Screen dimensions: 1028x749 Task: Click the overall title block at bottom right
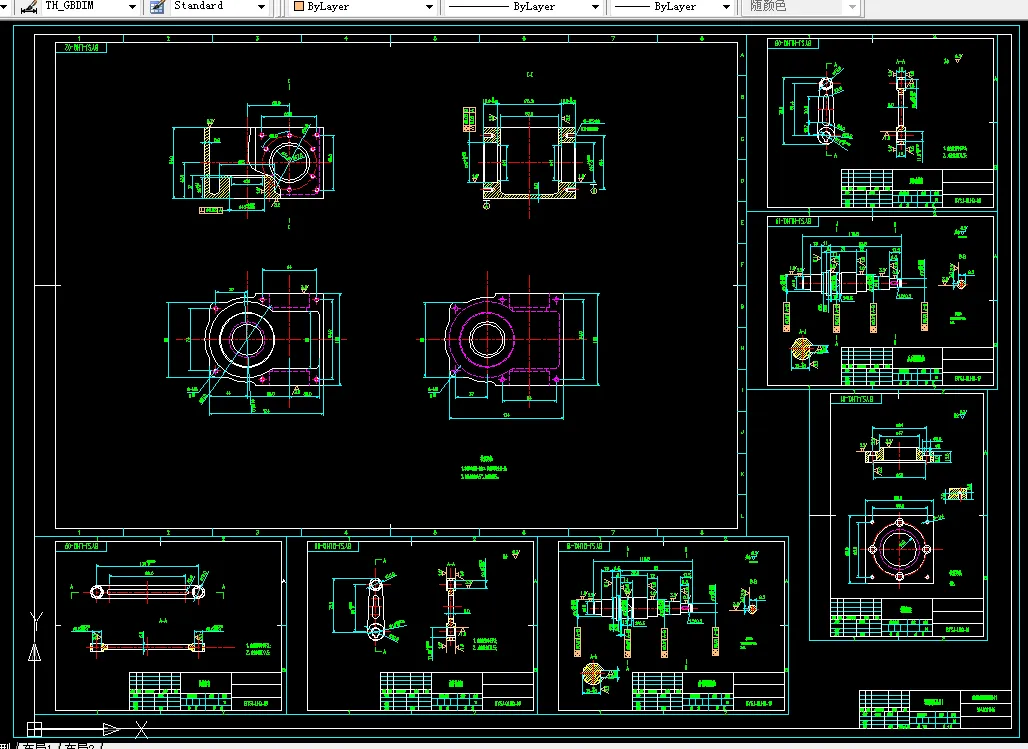pyautogui.click(x=936, y=709)
